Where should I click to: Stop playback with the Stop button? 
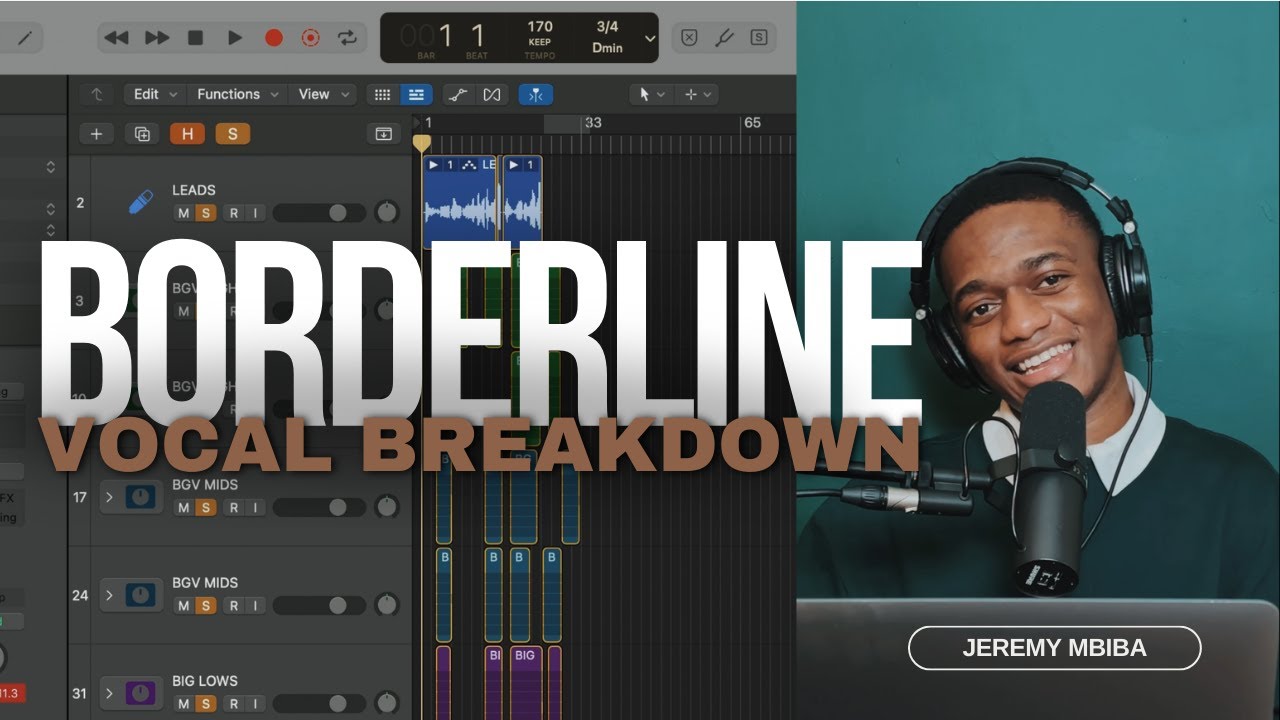click(x=195, y=38)
